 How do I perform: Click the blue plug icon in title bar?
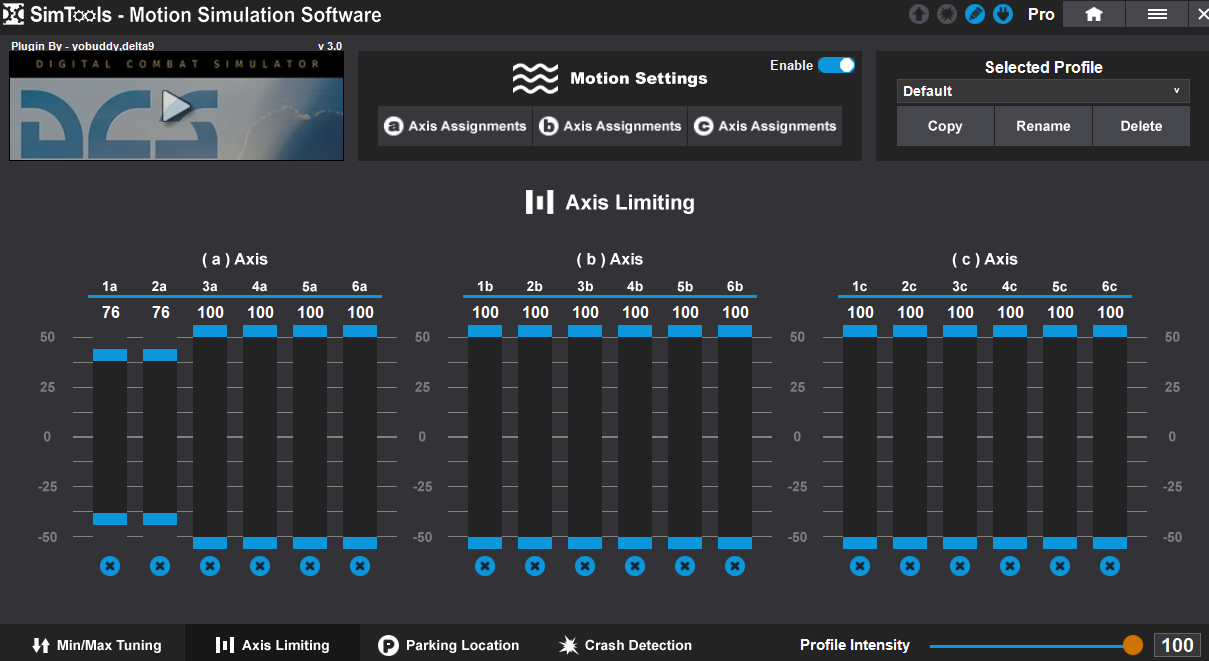[1003, 15]
